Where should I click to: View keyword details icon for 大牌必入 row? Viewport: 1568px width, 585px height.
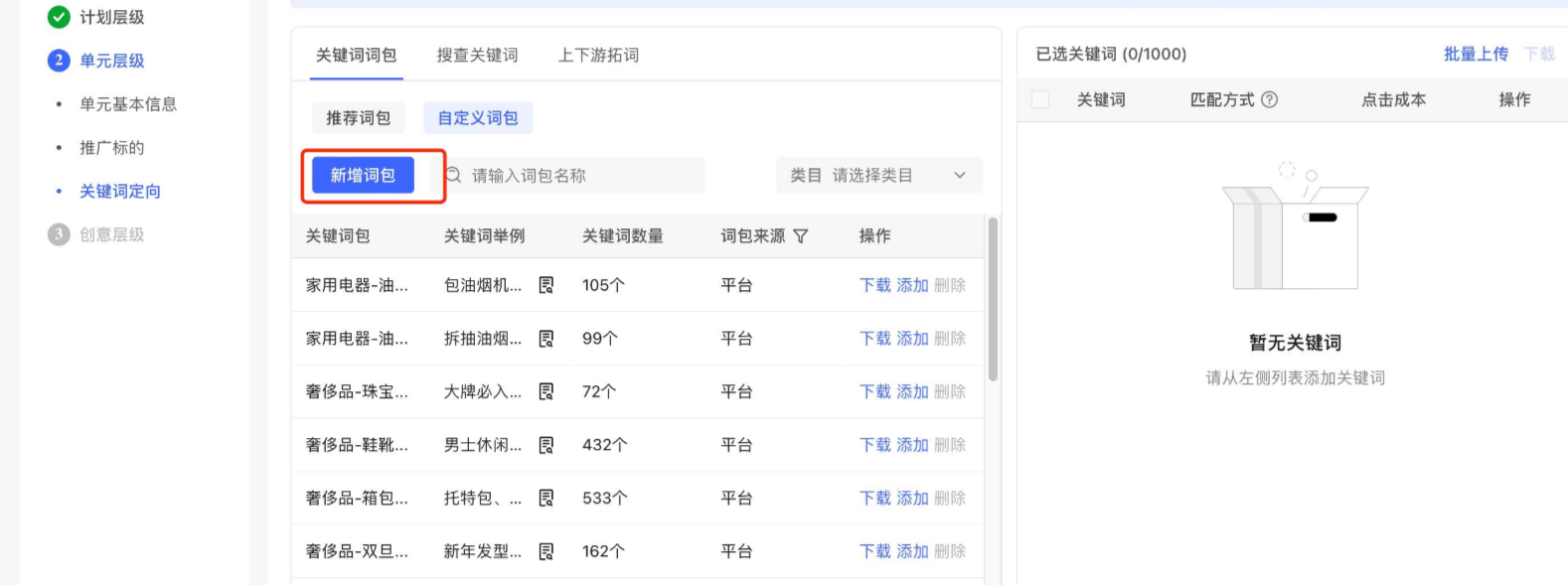coord(547,391)
